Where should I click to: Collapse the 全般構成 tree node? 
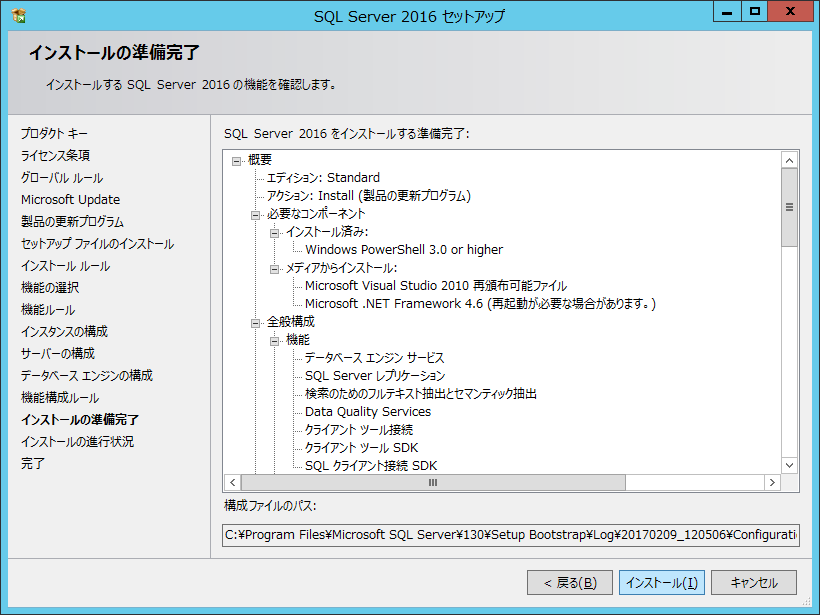pos(255,322)
